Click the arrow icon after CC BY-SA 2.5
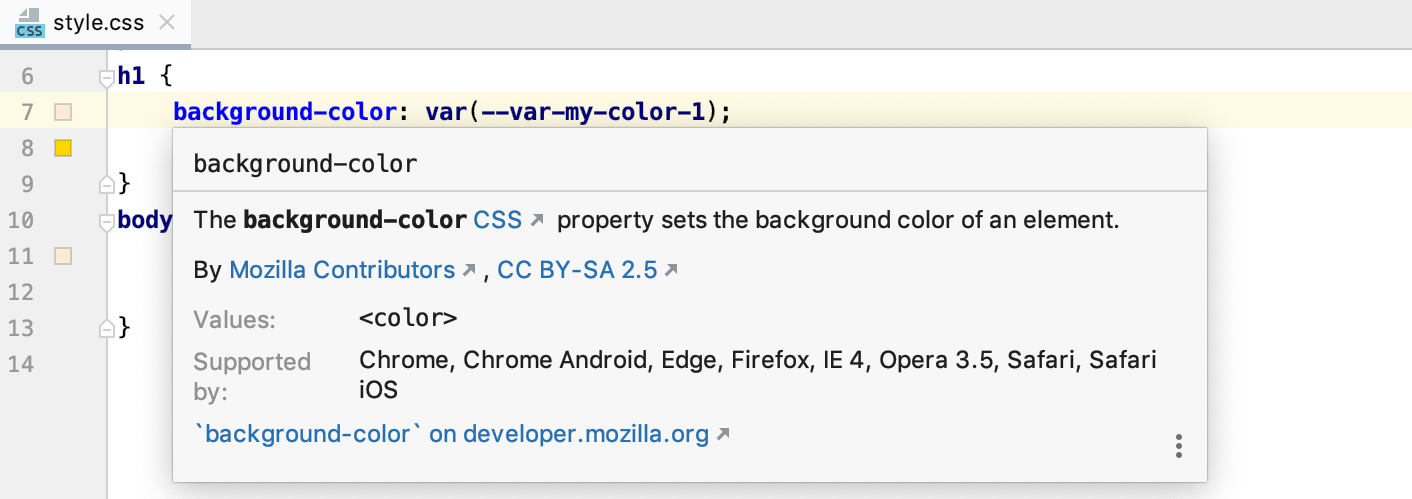Screen dimensions: 1412x499 click(x=672, y=270)
